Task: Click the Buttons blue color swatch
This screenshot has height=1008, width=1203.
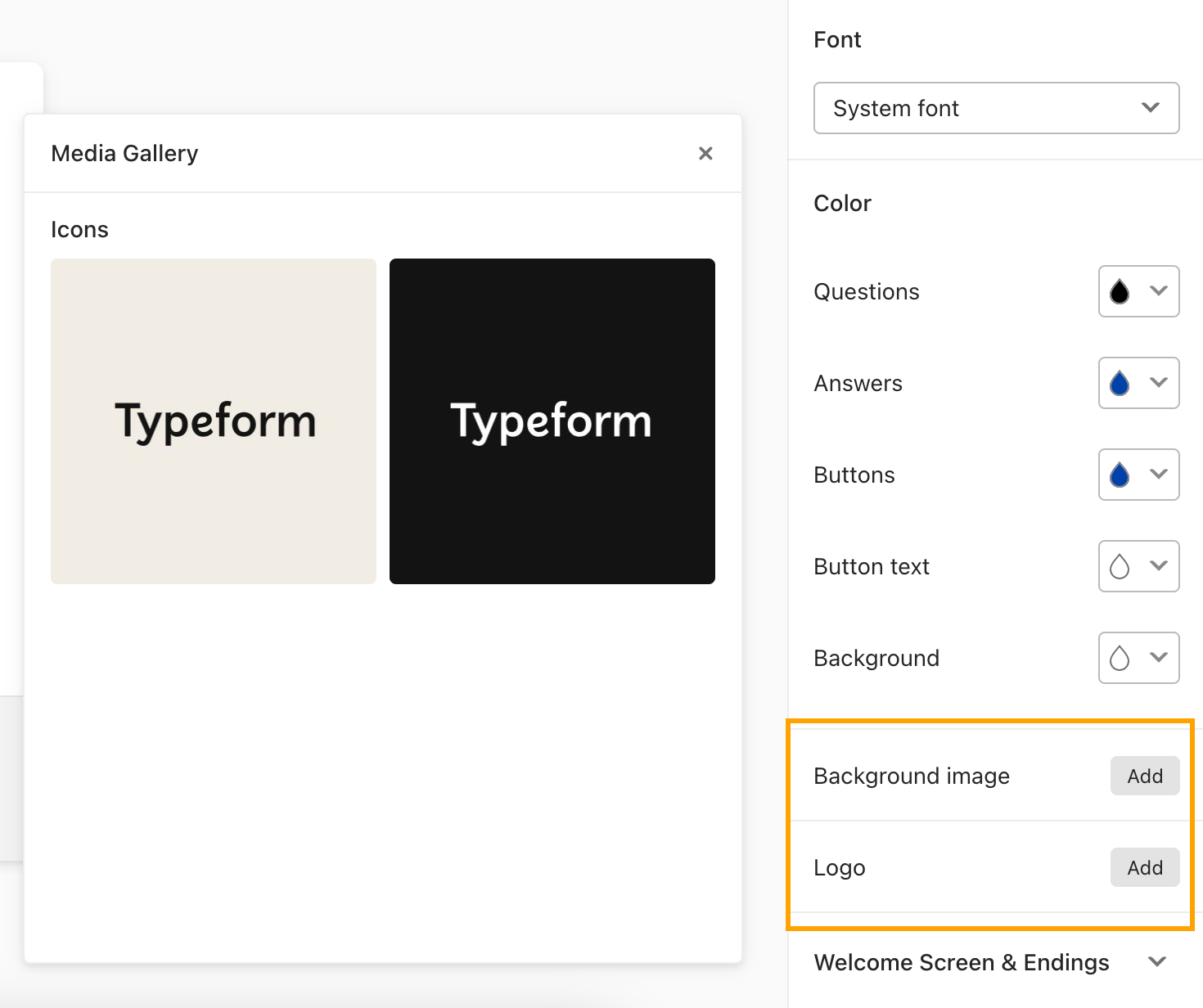Action: [1120, 475]
